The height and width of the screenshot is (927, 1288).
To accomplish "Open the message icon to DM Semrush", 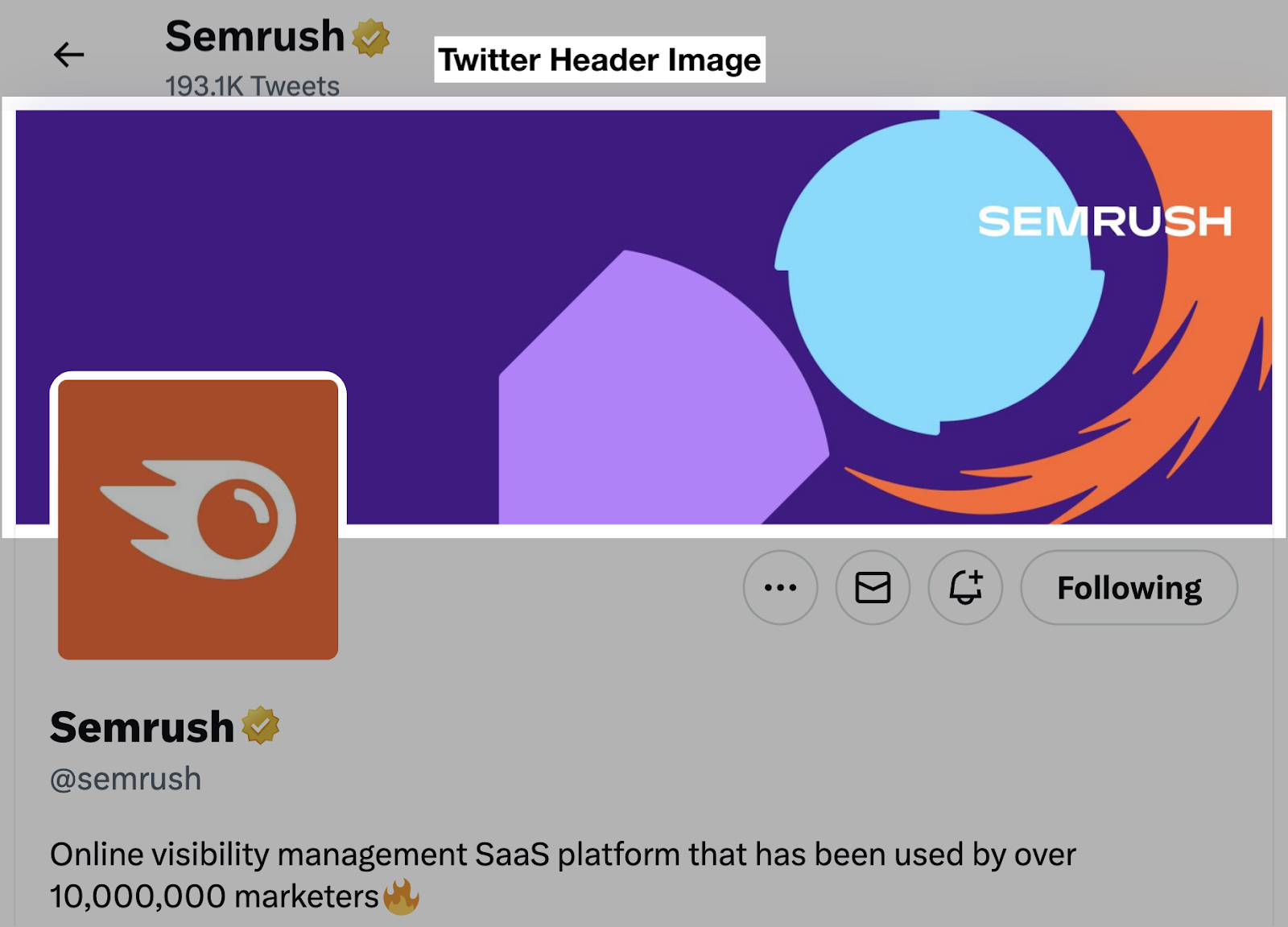I will pos(873,588).
